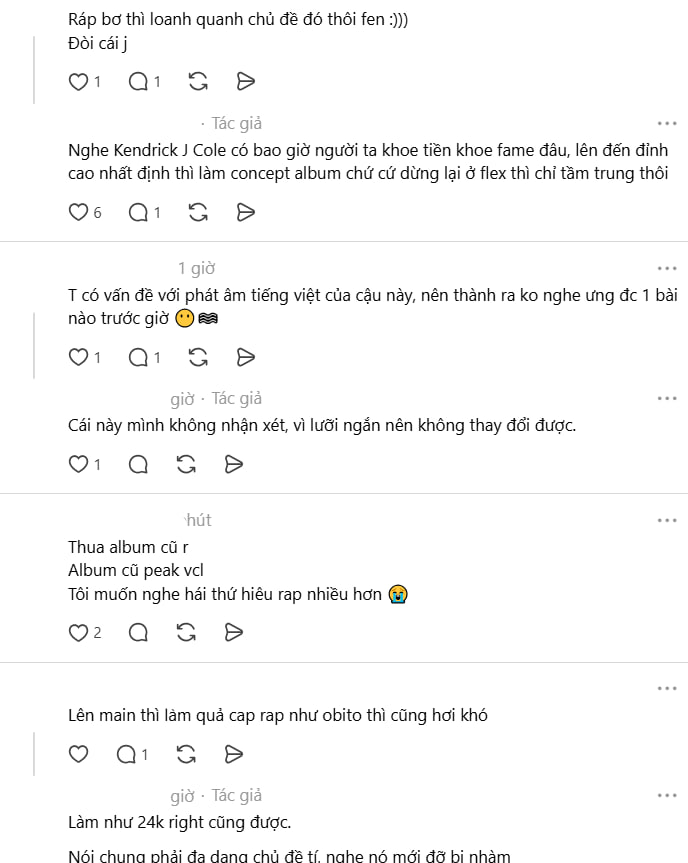Share the top "Ráp bơ" comment with the send icon

click(245, 81)
